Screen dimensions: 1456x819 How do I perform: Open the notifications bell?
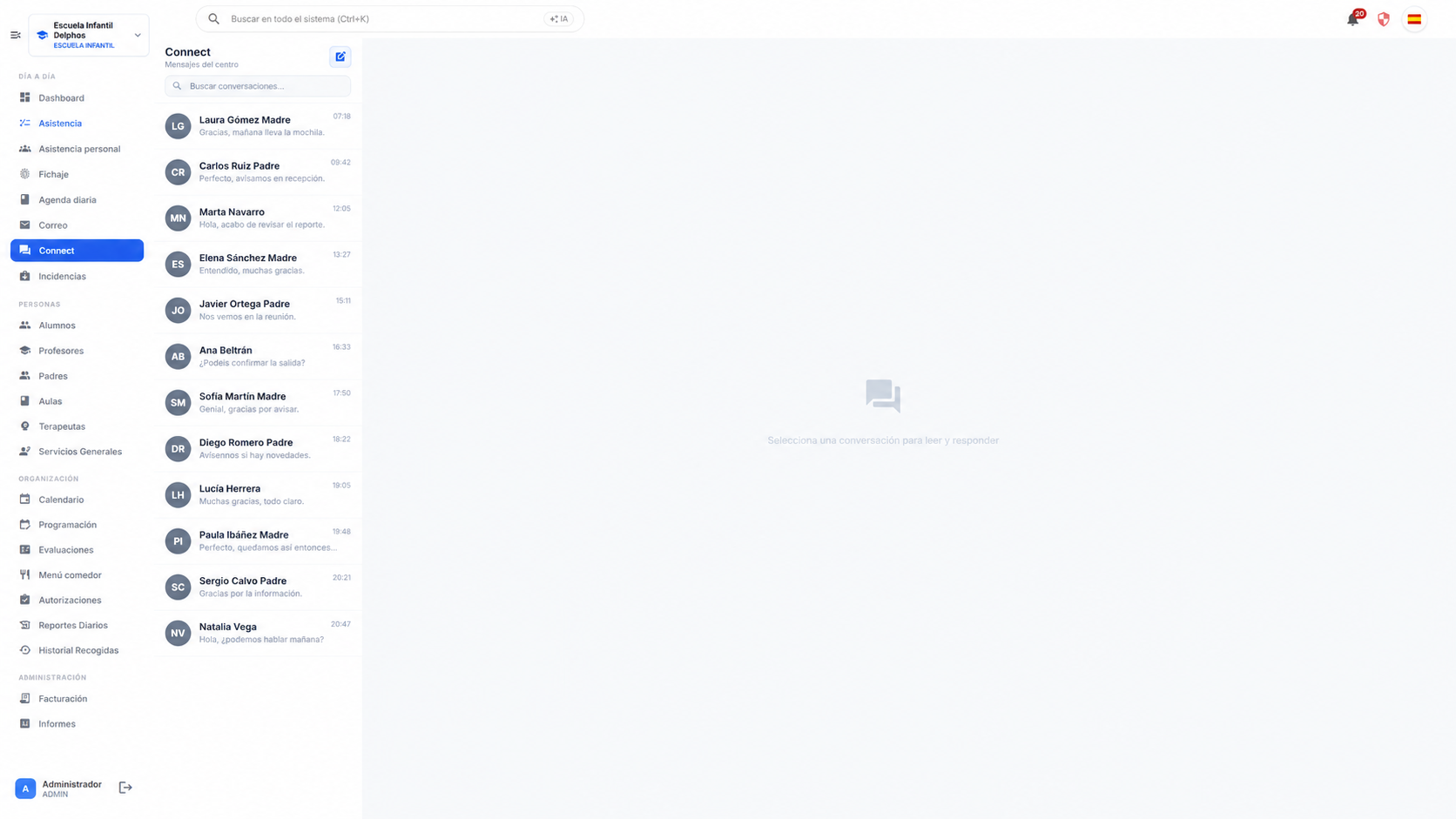pyautogui.click(x=1352, y=19)
